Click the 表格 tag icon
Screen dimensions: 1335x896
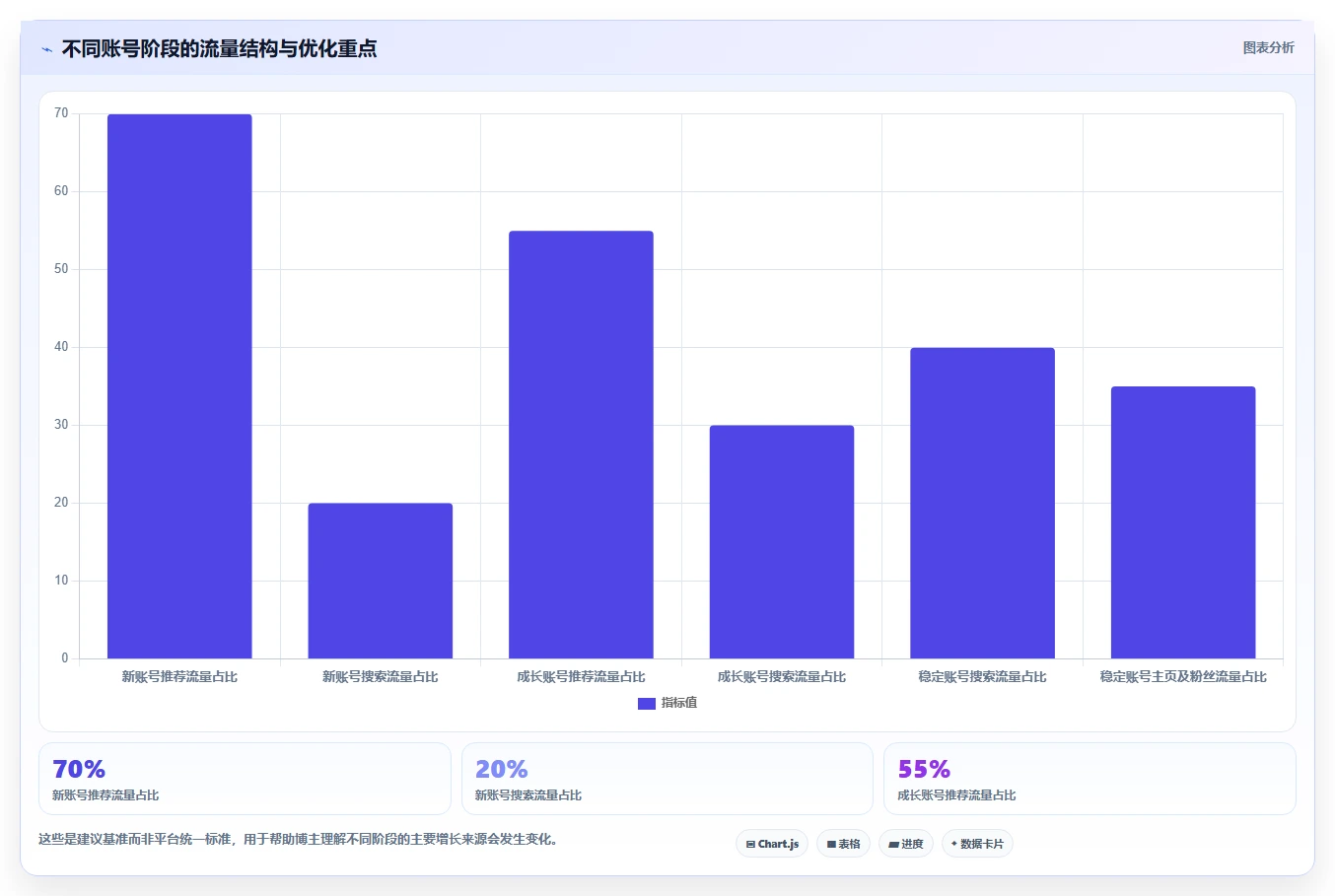831,845
